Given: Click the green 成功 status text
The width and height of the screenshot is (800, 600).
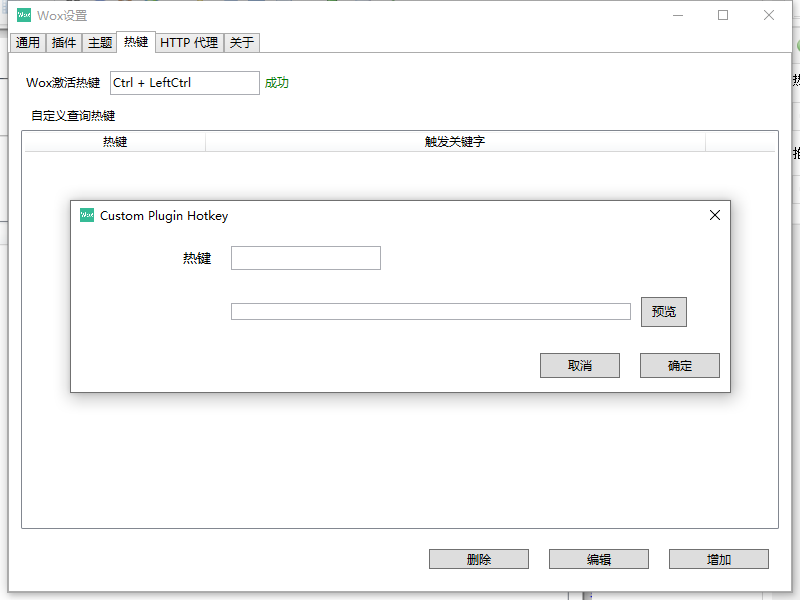Looking at the screenshot, I should click(x=277, y=83).
